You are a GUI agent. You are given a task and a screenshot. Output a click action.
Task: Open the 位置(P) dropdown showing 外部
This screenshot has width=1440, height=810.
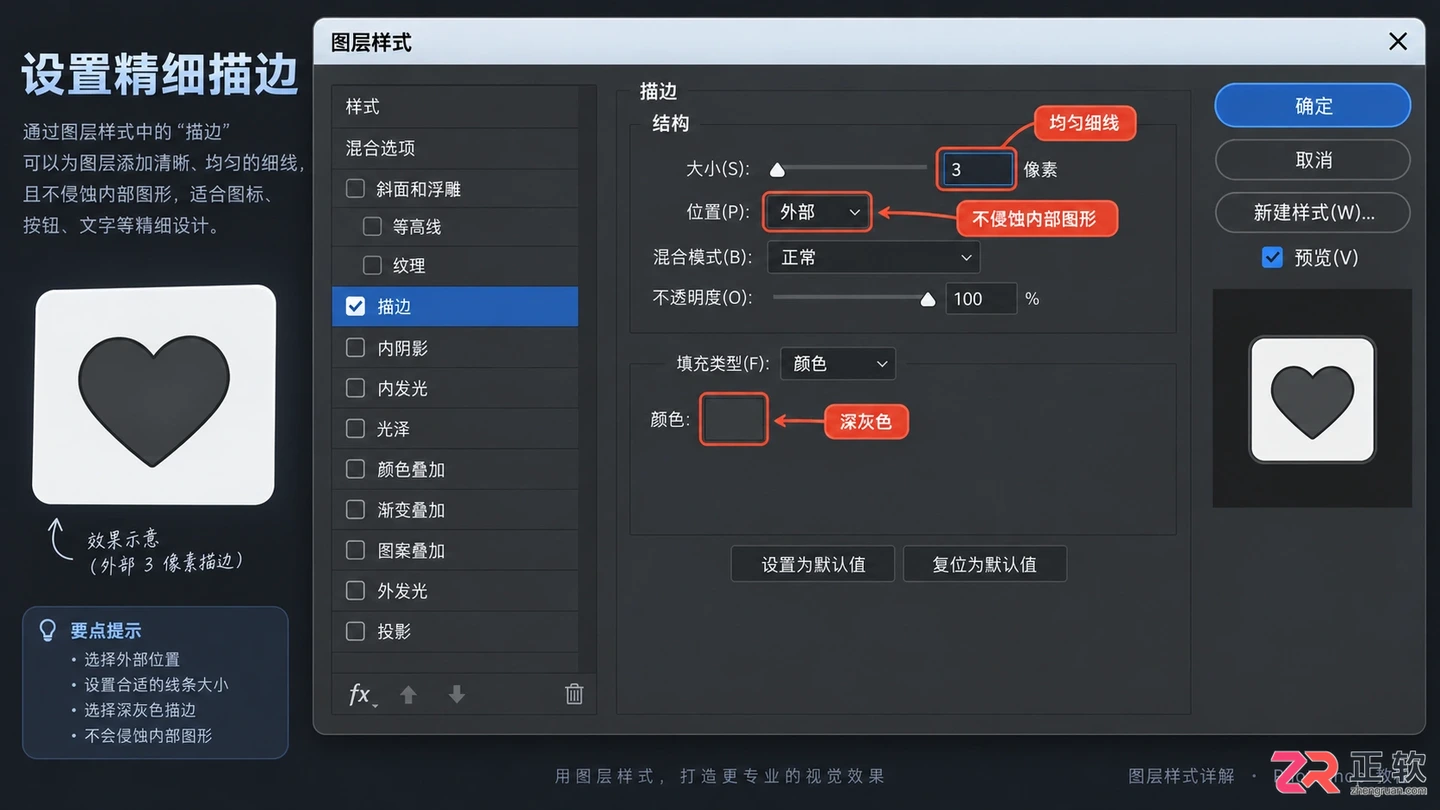(817, 212)
